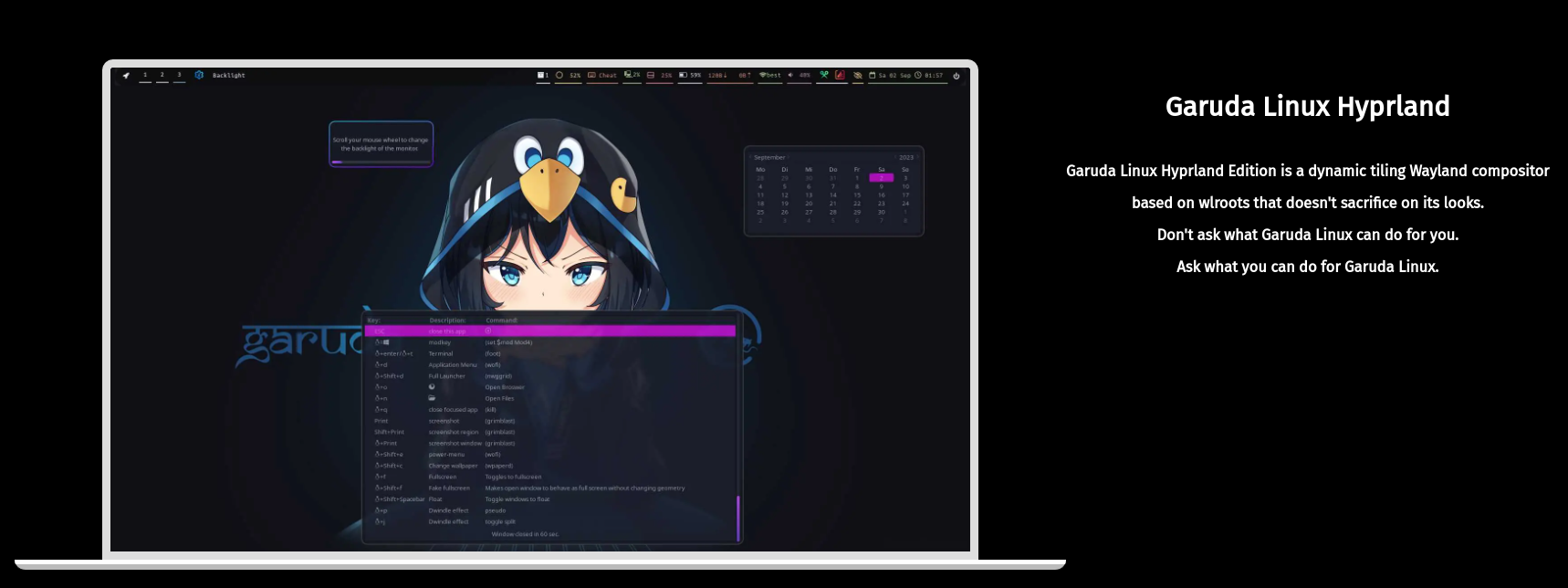Select the ESC close this app row

tap(550, 331)
